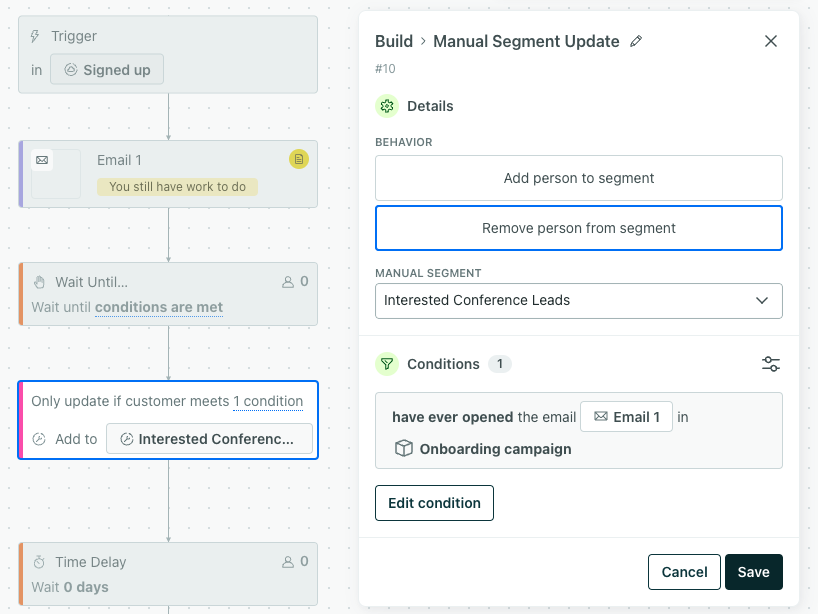Click the Conditions count badge

pyautogui.click(x=500, y=364)
